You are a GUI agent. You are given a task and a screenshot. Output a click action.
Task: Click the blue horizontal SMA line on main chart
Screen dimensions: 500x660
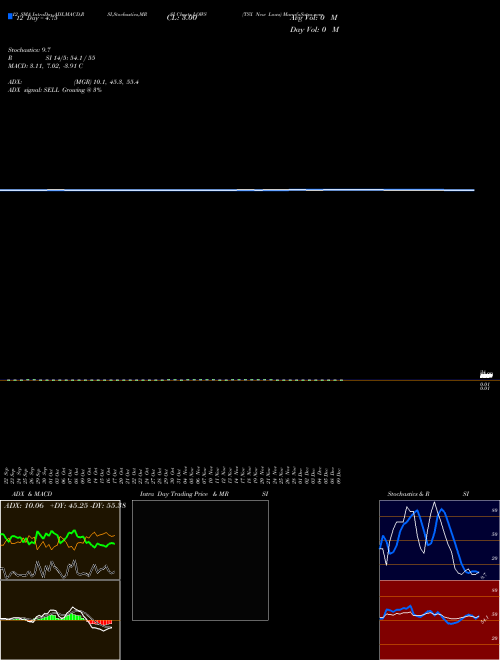coord(237,190)
